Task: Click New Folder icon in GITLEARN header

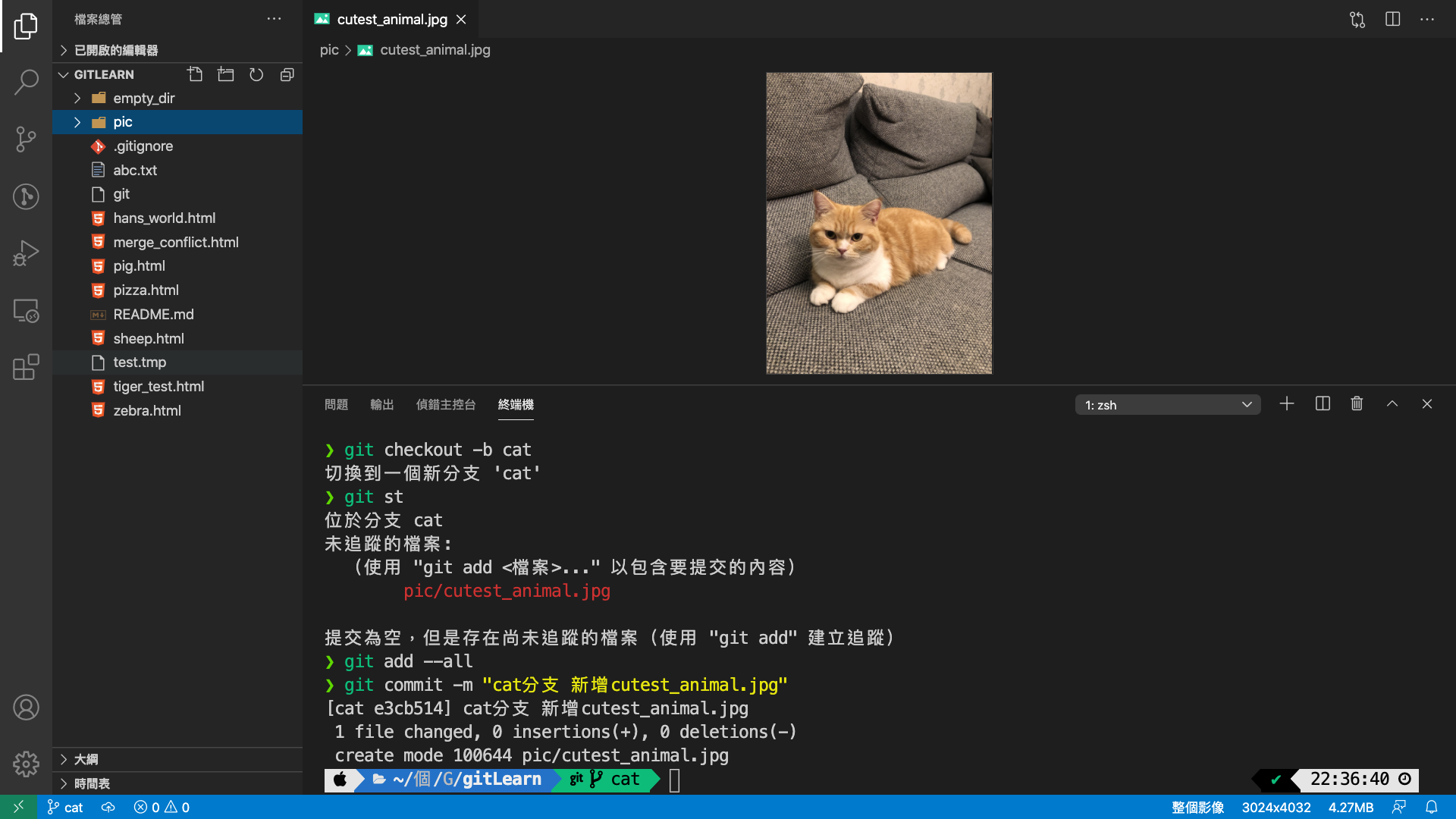Action: (x=226, y=74)
